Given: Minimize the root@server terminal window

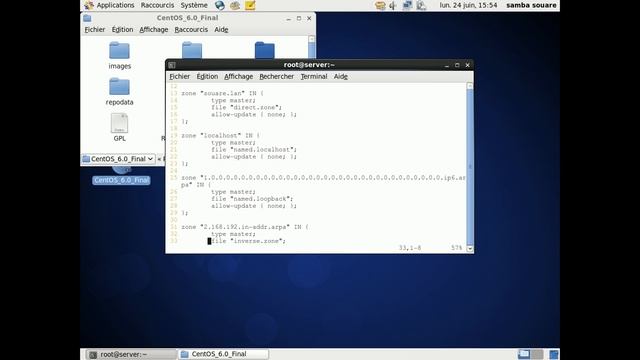Looking at the screenshot, I should tap(447, 65).
